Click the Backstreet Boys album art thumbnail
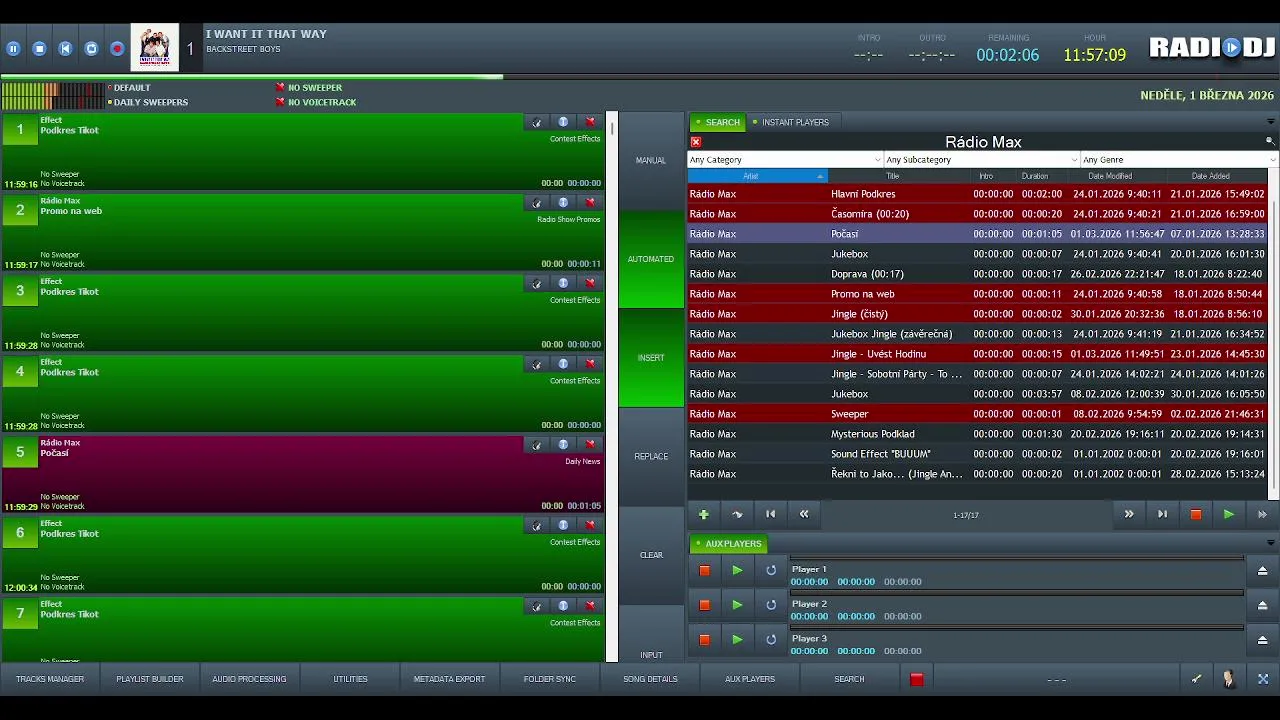Image resolution: width=1280 pixels, height=720 pixels. [x=155, y=48]
